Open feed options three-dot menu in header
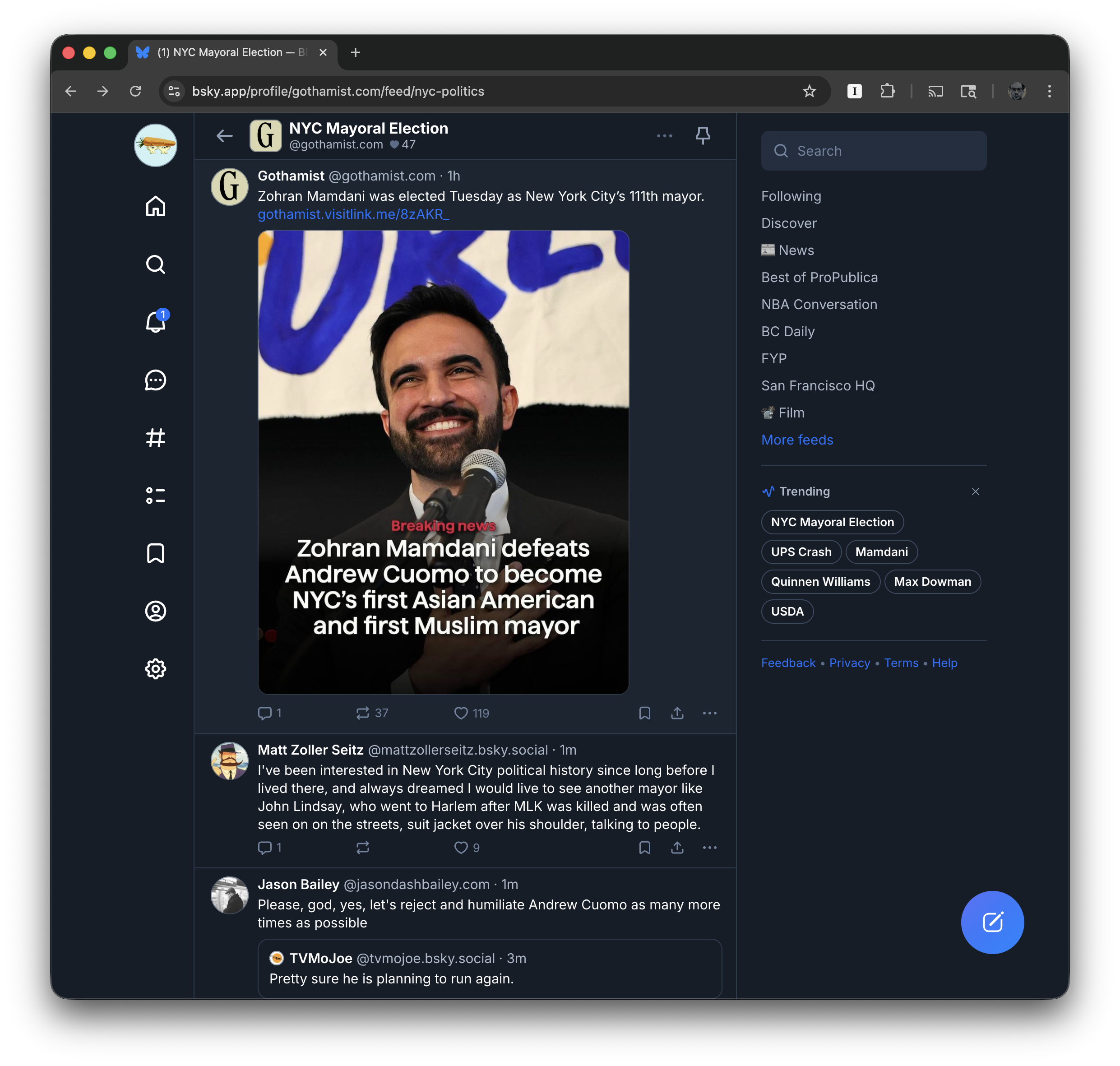Screen dimensions: 1120x1066 (664, 136)
